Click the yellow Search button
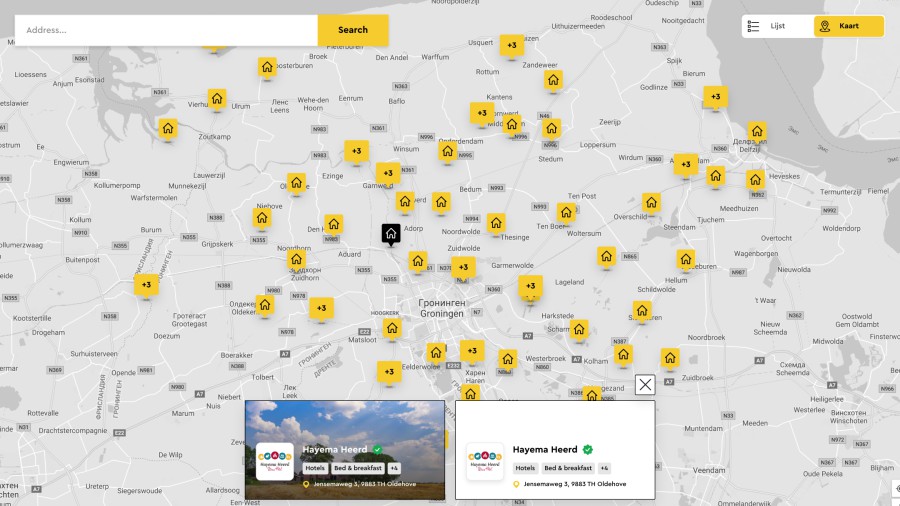 [353, 30]
